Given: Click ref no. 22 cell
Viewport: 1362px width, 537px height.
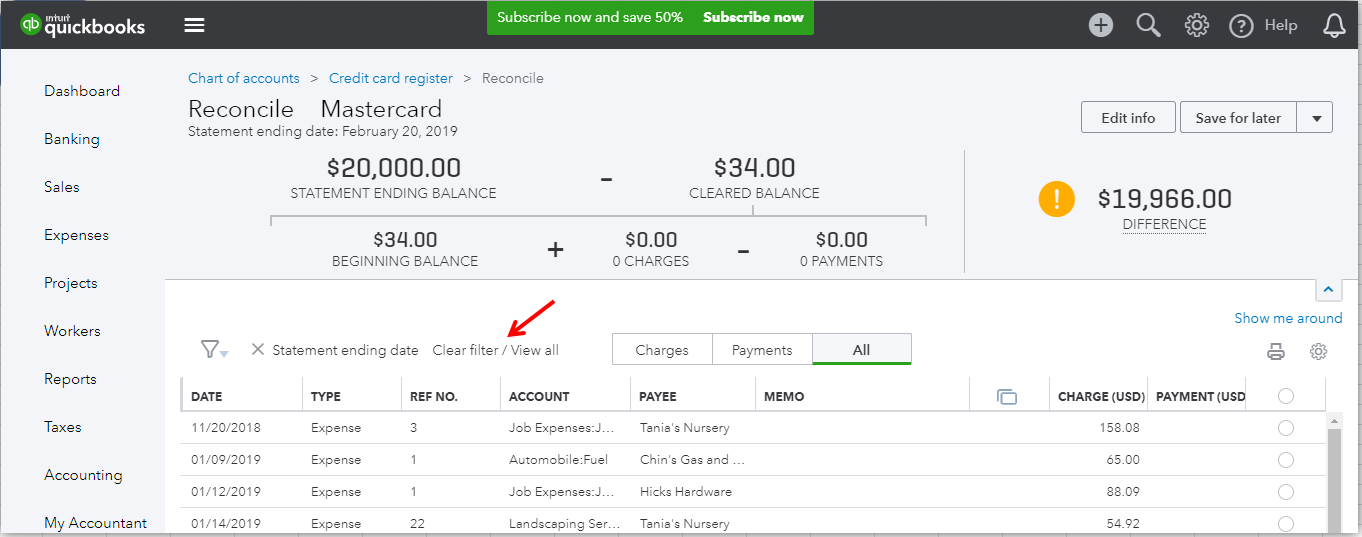Looking at the screenshot, I should pyautogui.click(x=418, y=524).
